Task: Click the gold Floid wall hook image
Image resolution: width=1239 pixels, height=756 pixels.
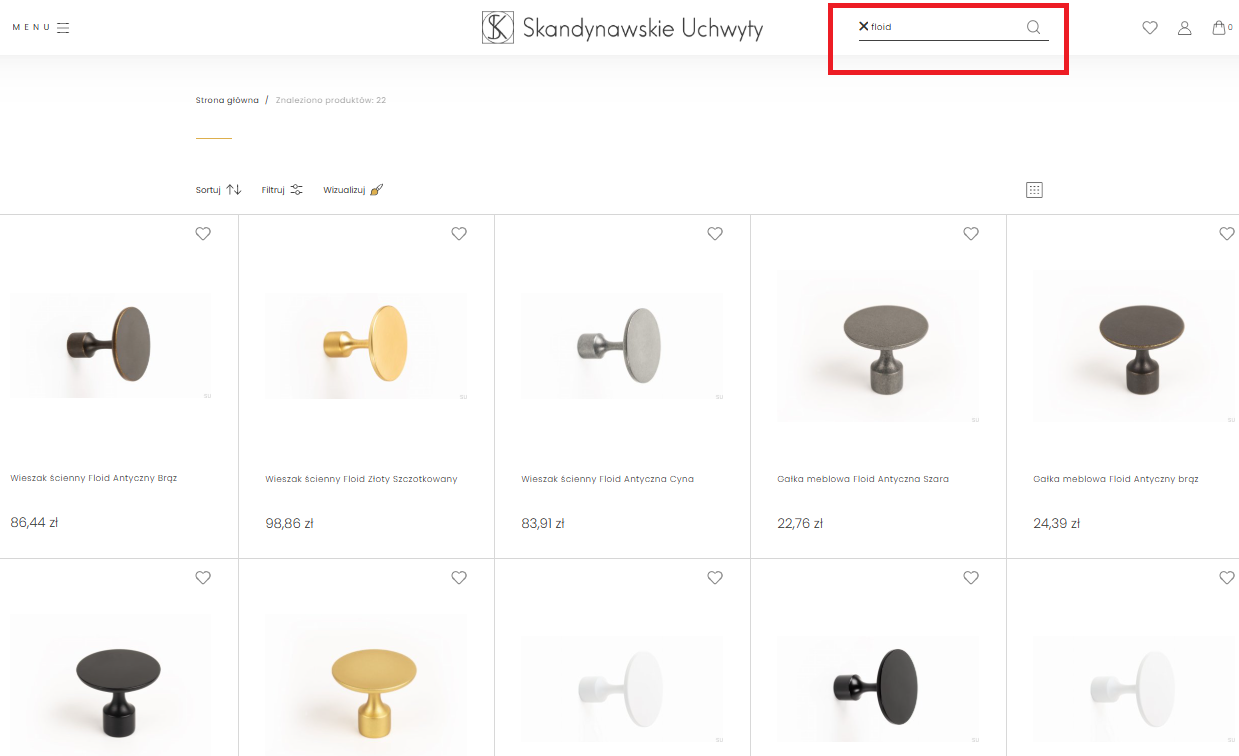Action: (x=366, y=345)
